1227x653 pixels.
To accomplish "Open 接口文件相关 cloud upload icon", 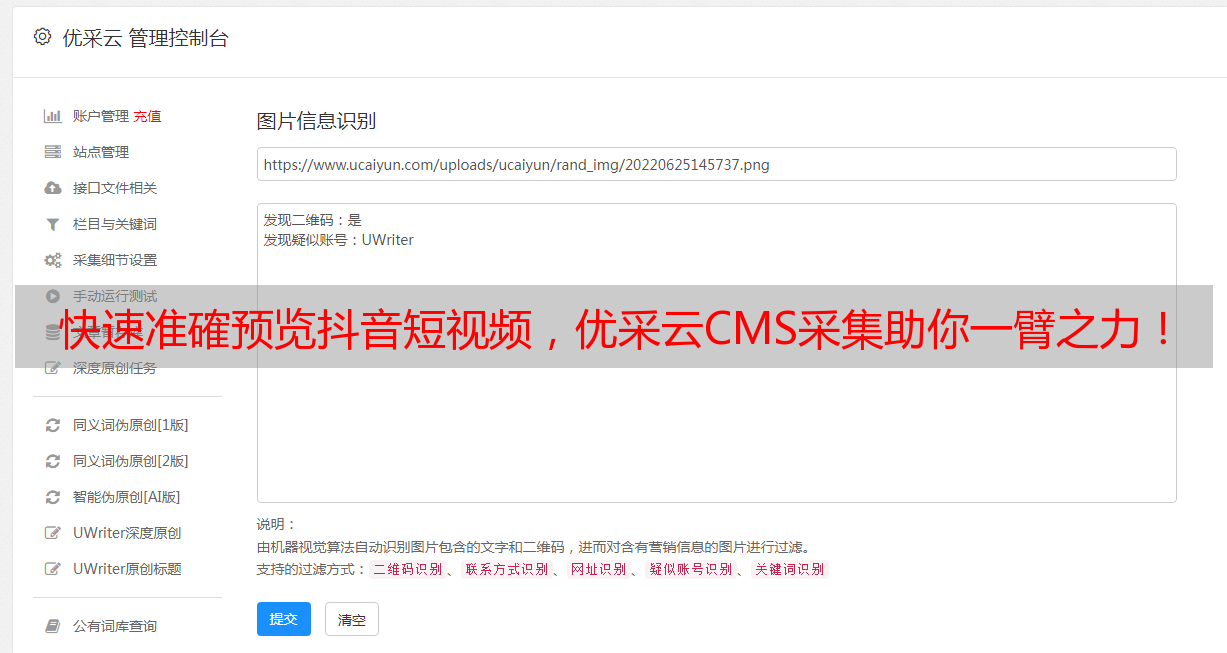I will click(x=53, y=188).
